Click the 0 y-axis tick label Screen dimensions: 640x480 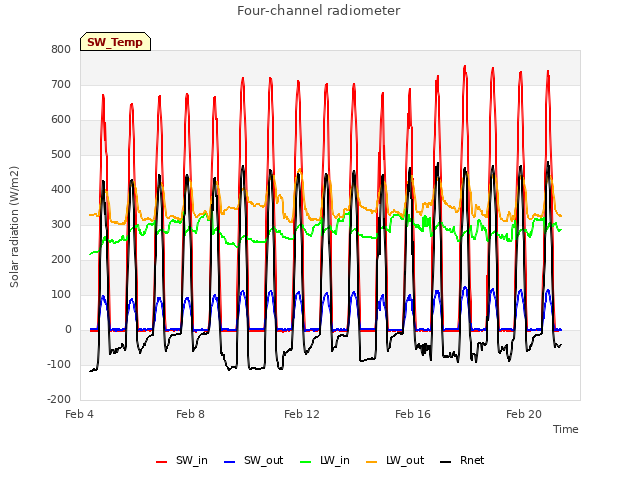click(68, 330)
